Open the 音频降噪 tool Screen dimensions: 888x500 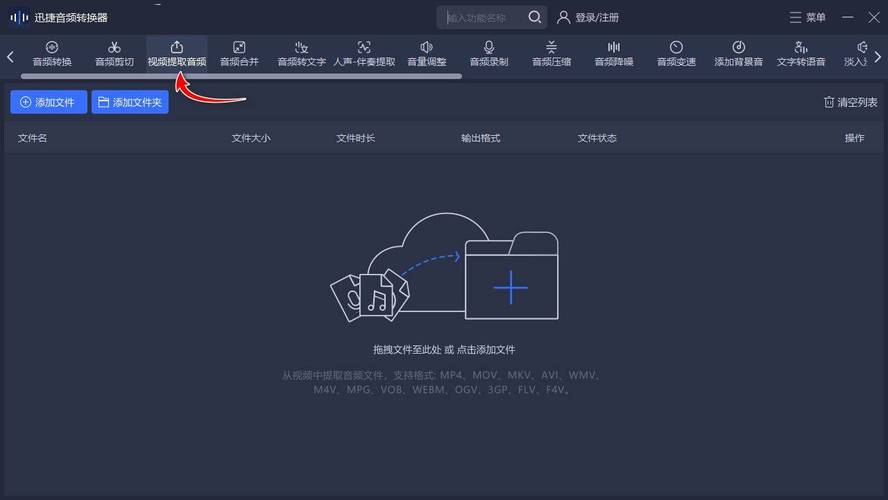(x=614, y=54)
